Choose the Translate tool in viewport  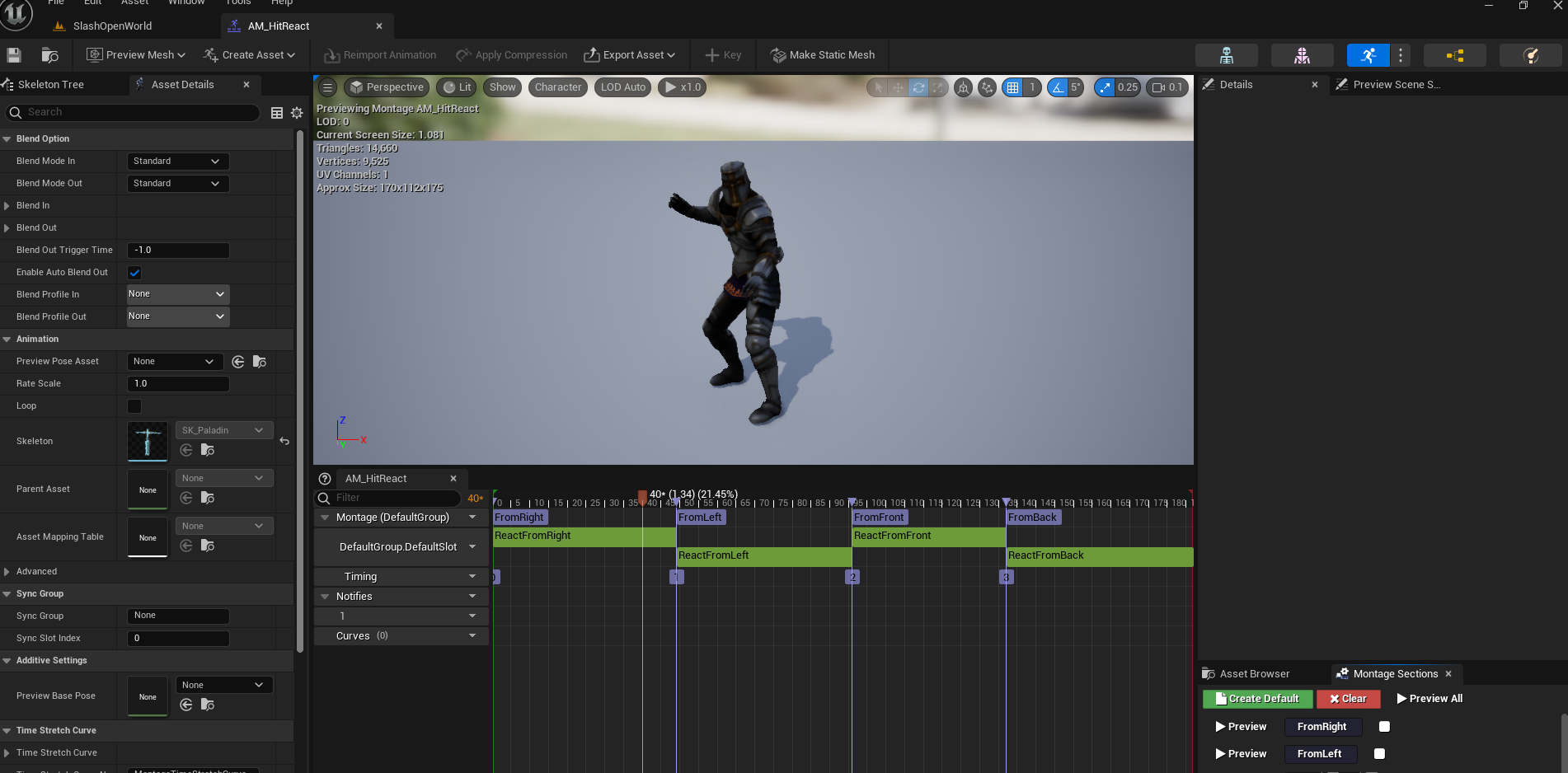click(898, 87)
